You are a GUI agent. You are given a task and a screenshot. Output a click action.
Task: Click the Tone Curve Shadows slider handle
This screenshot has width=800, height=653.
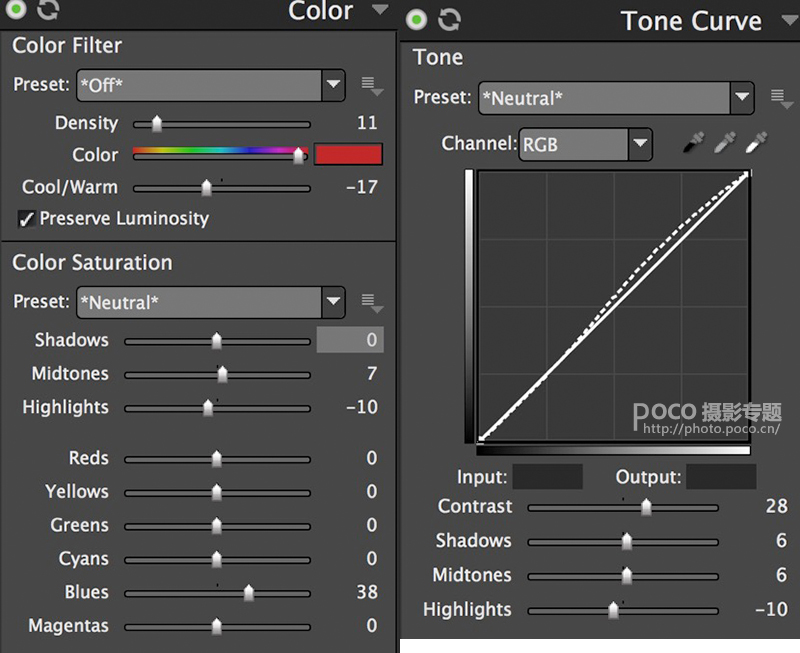pyautogui.click(x=627, y=541)
